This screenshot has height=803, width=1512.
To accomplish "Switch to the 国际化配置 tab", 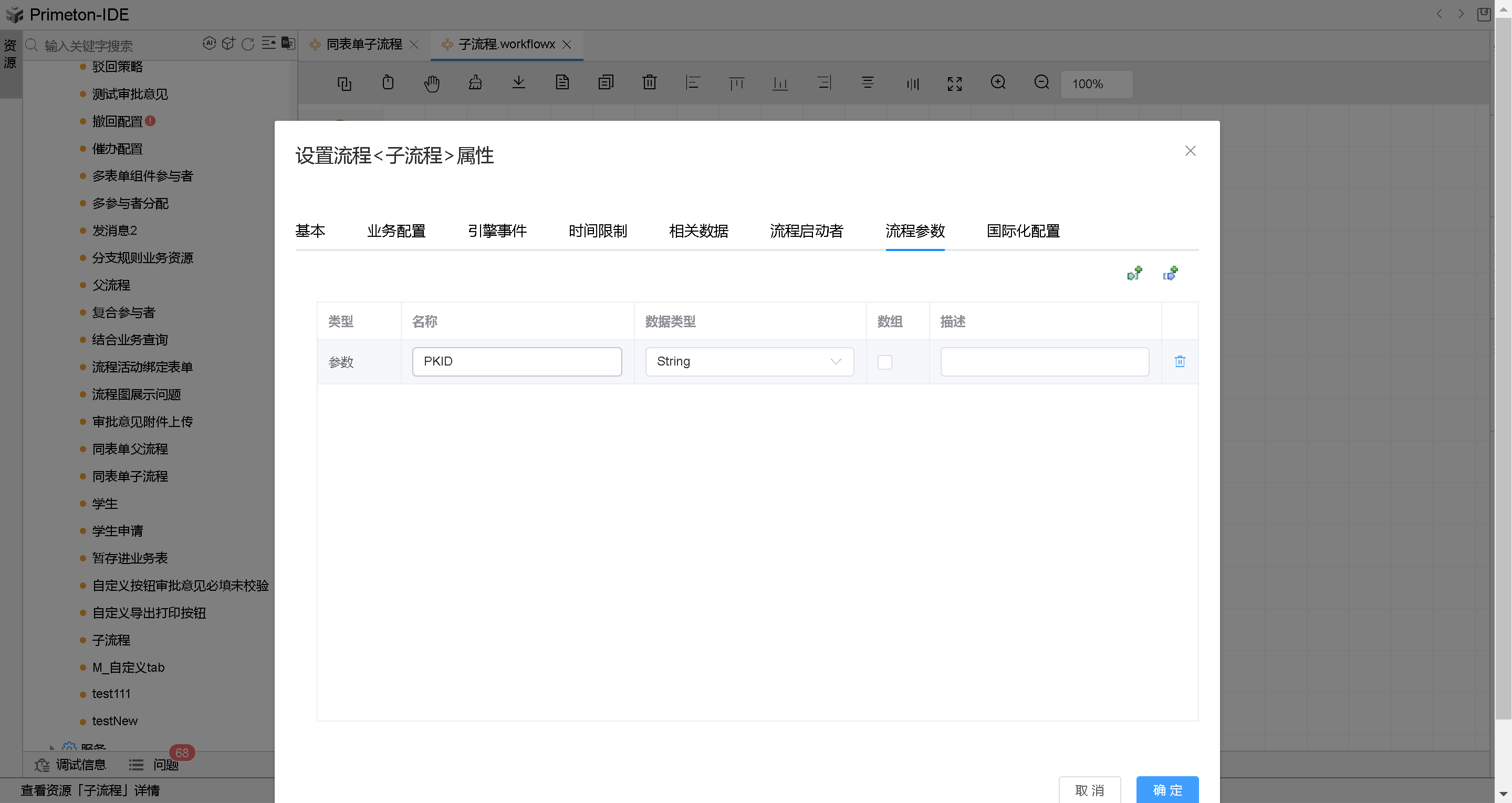I will pyautogui.click(x=1023, y=231).
